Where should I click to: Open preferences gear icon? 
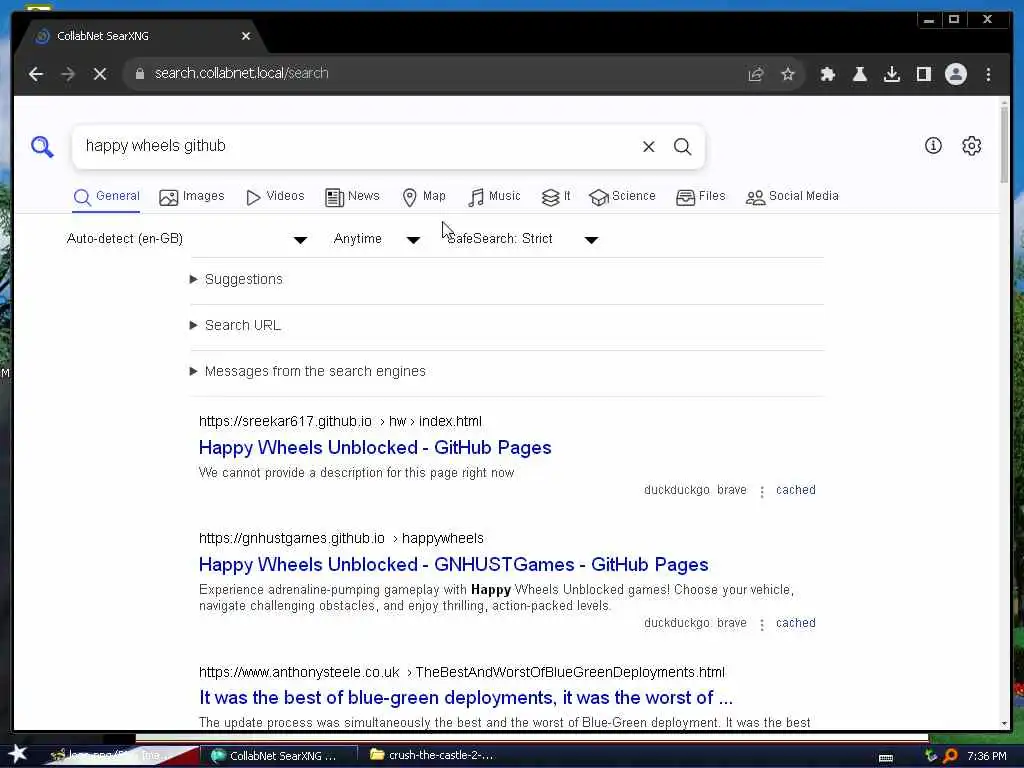click(972, 146)
